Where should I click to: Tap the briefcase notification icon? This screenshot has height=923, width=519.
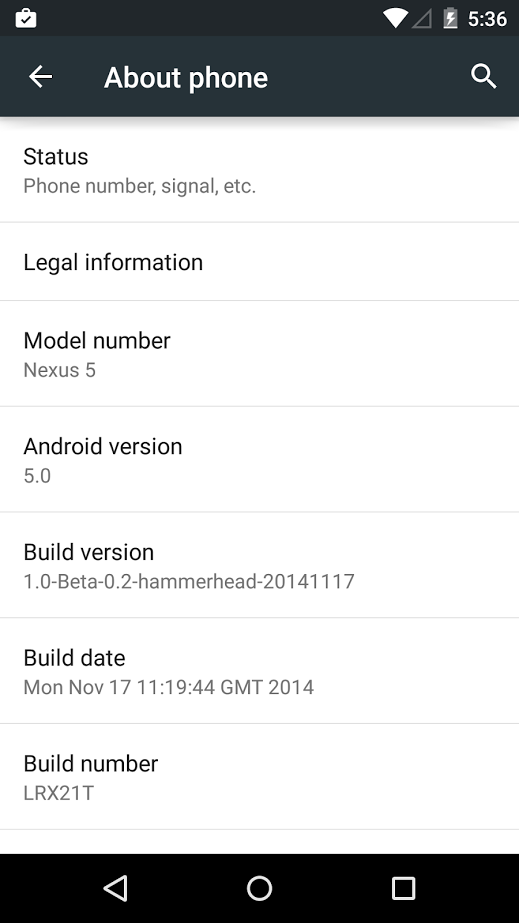click(x=26, y=18)
